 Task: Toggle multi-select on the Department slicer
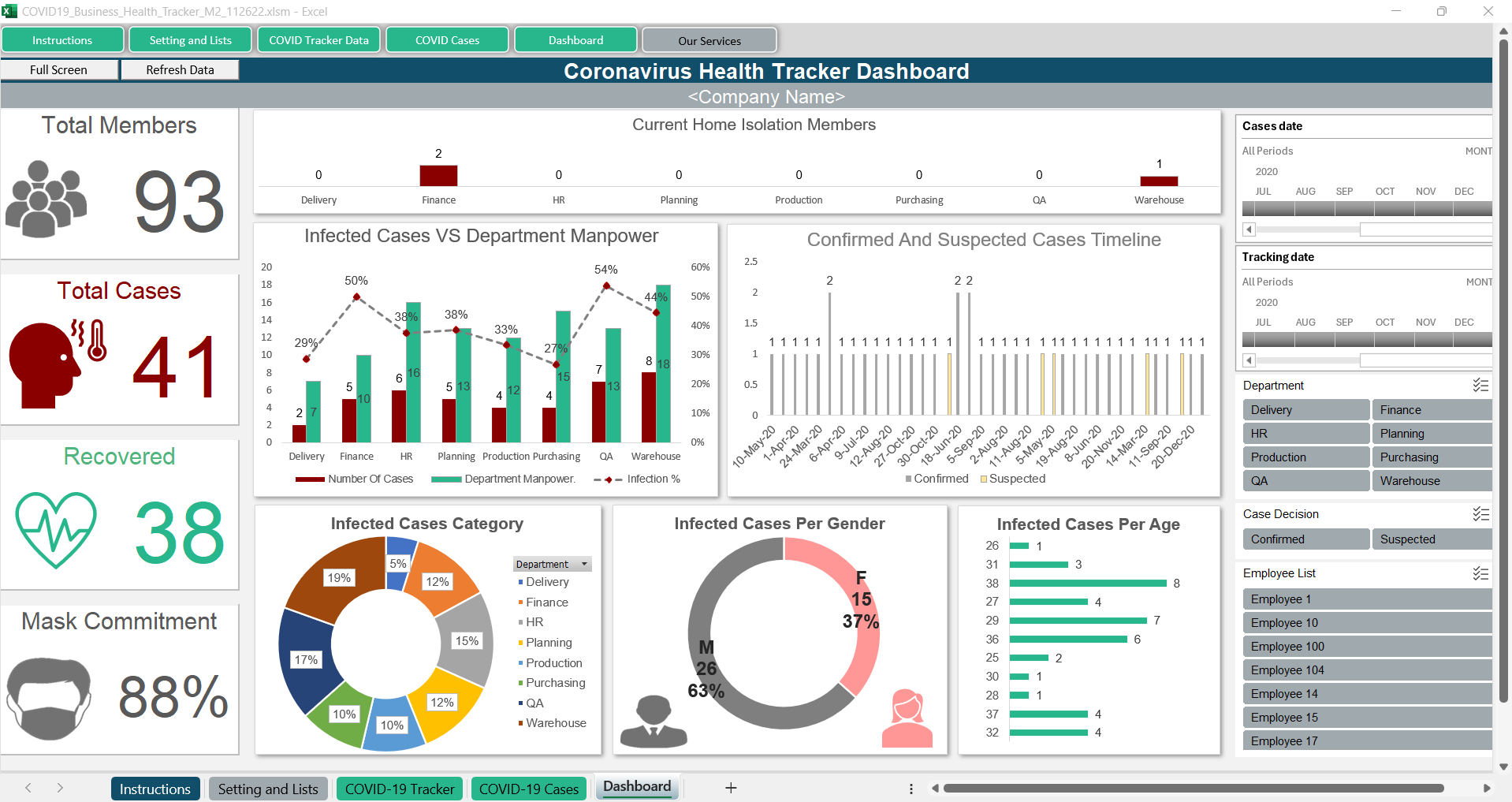pos(1480,386)
